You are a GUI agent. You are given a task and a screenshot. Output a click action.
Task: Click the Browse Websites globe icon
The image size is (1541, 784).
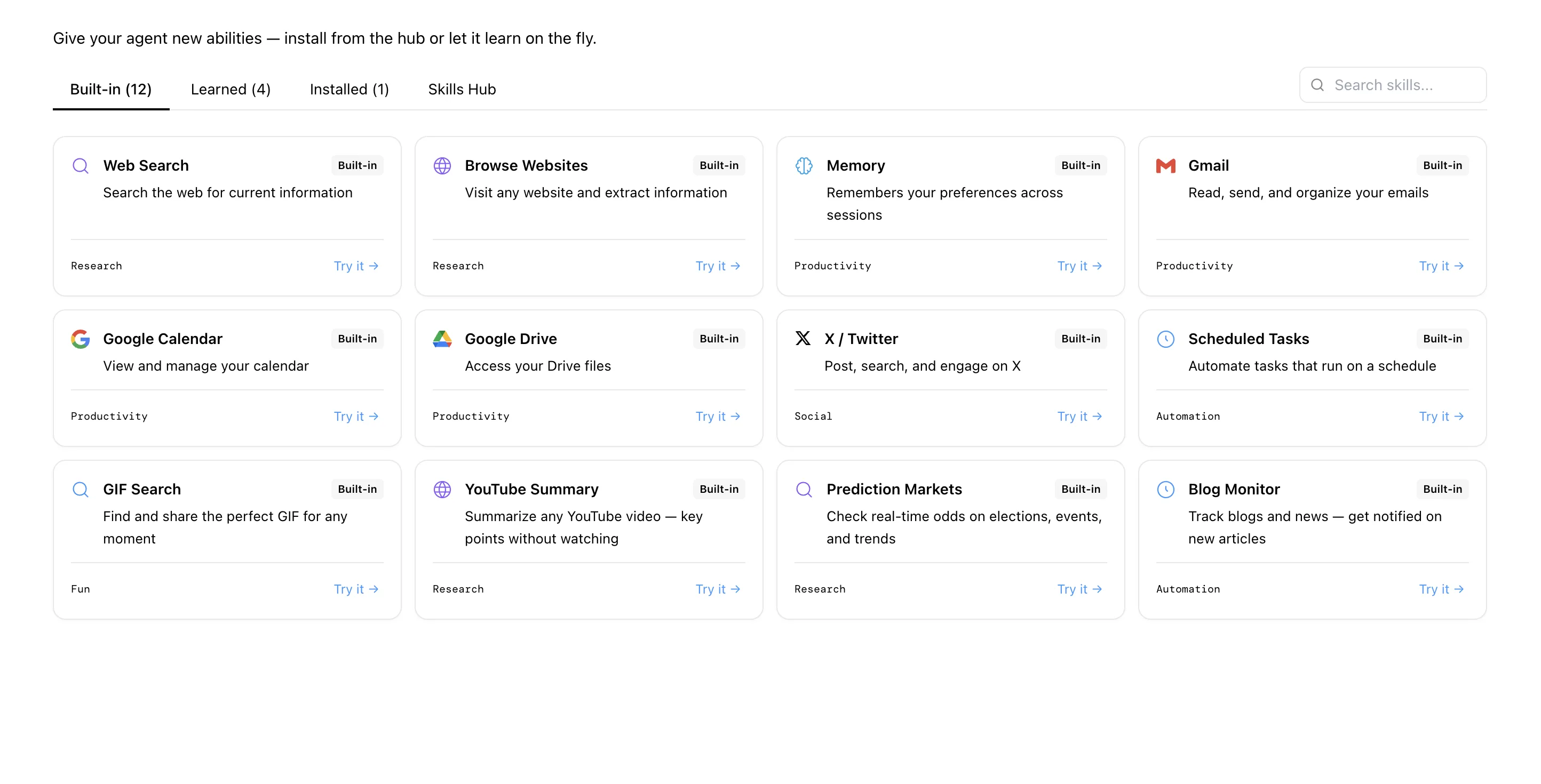(442, 166)
